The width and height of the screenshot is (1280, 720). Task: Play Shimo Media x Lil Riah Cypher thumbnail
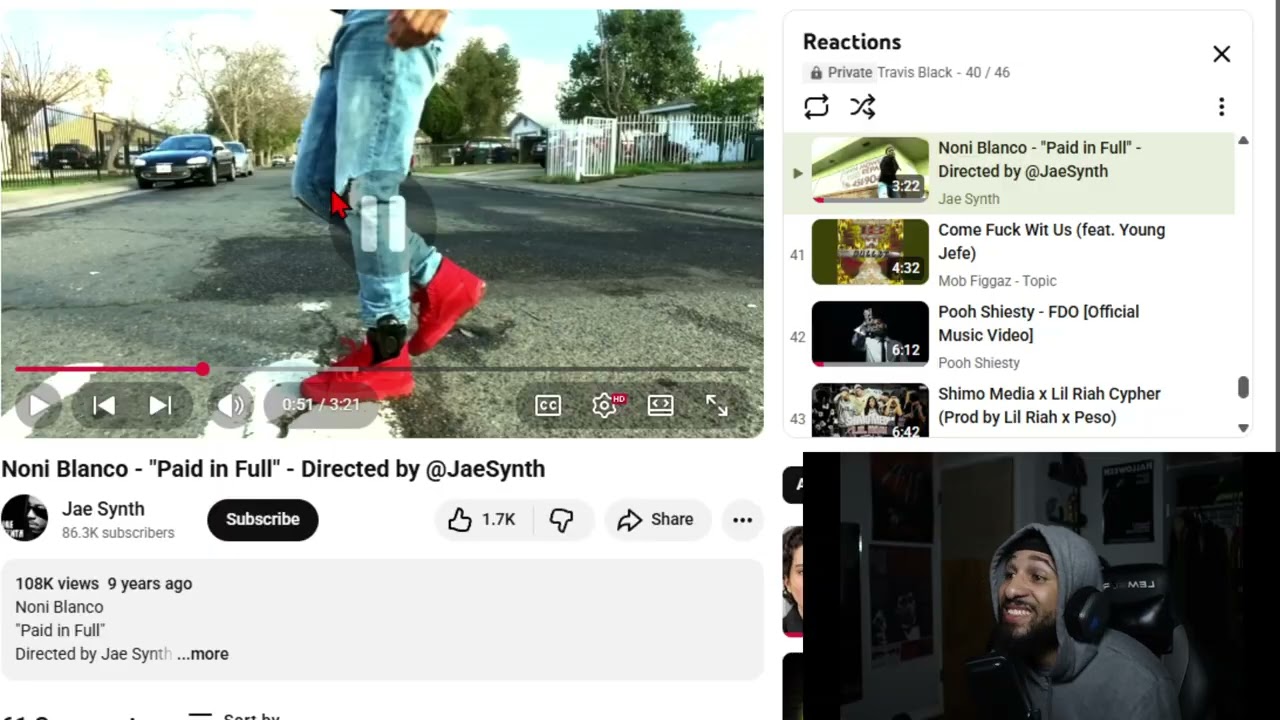click(x=870, y=411)
